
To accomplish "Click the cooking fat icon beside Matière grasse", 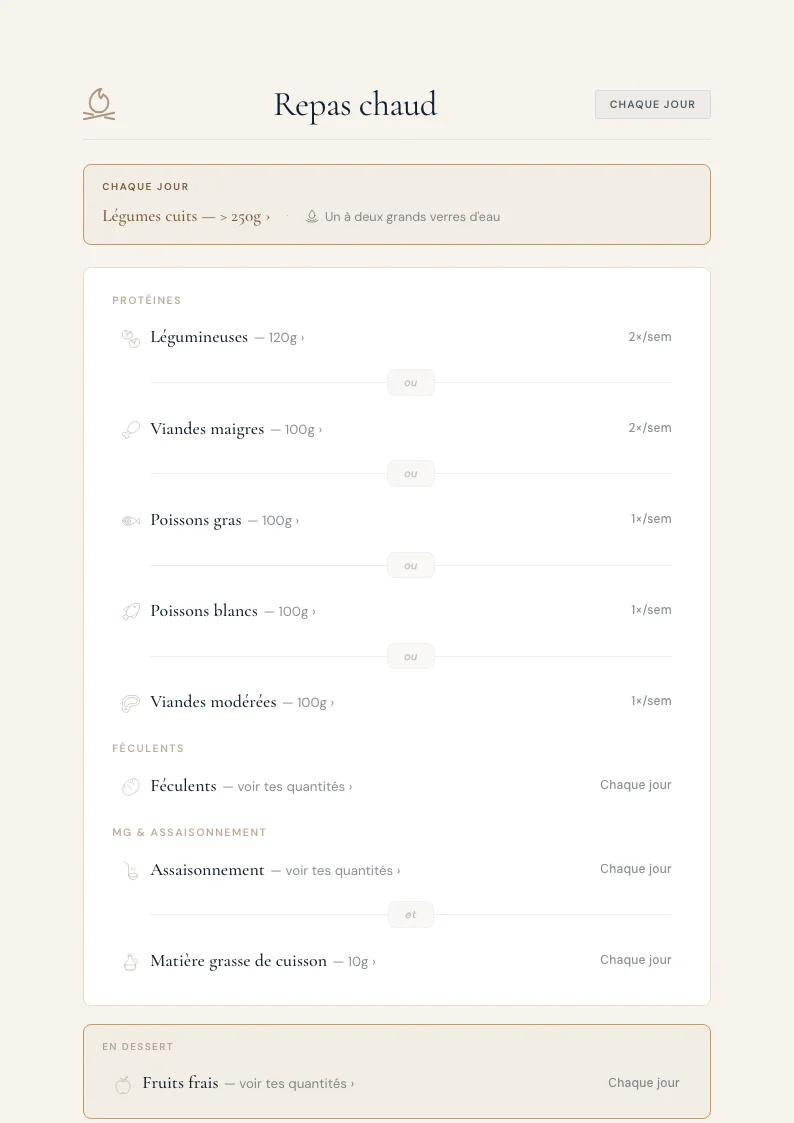I will pos(130,961).
